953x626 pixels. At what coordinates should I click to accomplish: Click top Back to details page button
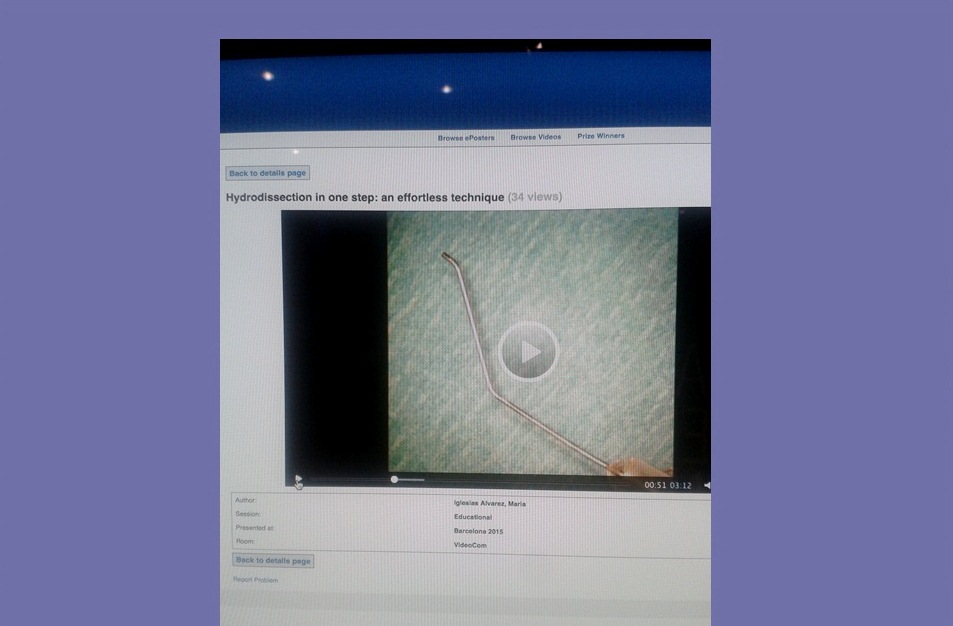pyautogui.click(x=267, y=173)
